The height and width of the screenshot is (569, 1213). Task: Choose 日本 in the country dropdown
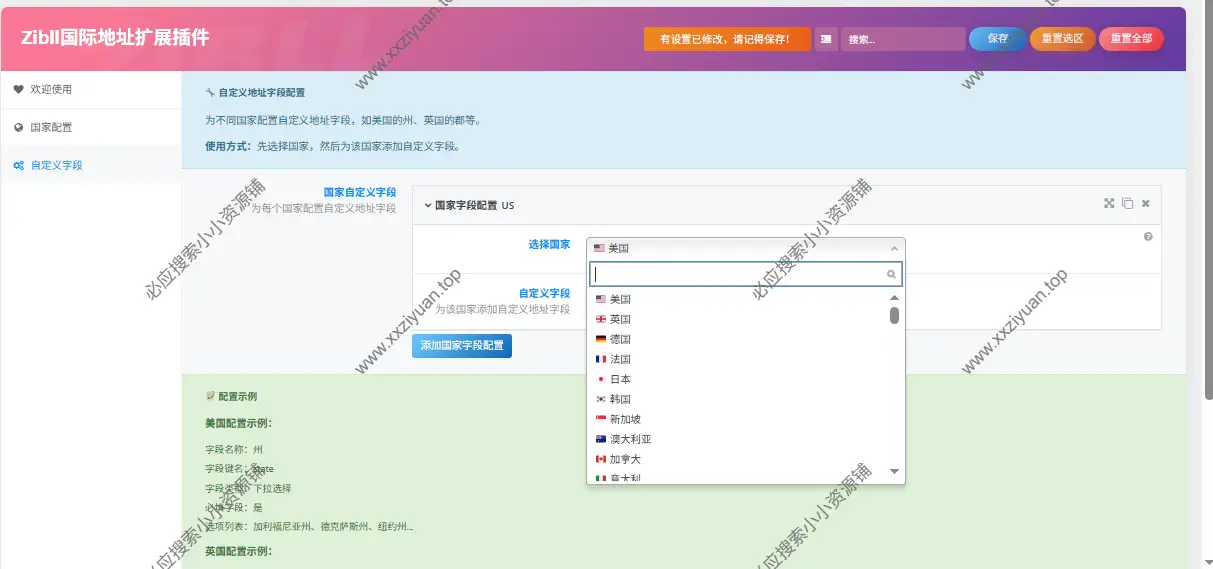point(621,379)
